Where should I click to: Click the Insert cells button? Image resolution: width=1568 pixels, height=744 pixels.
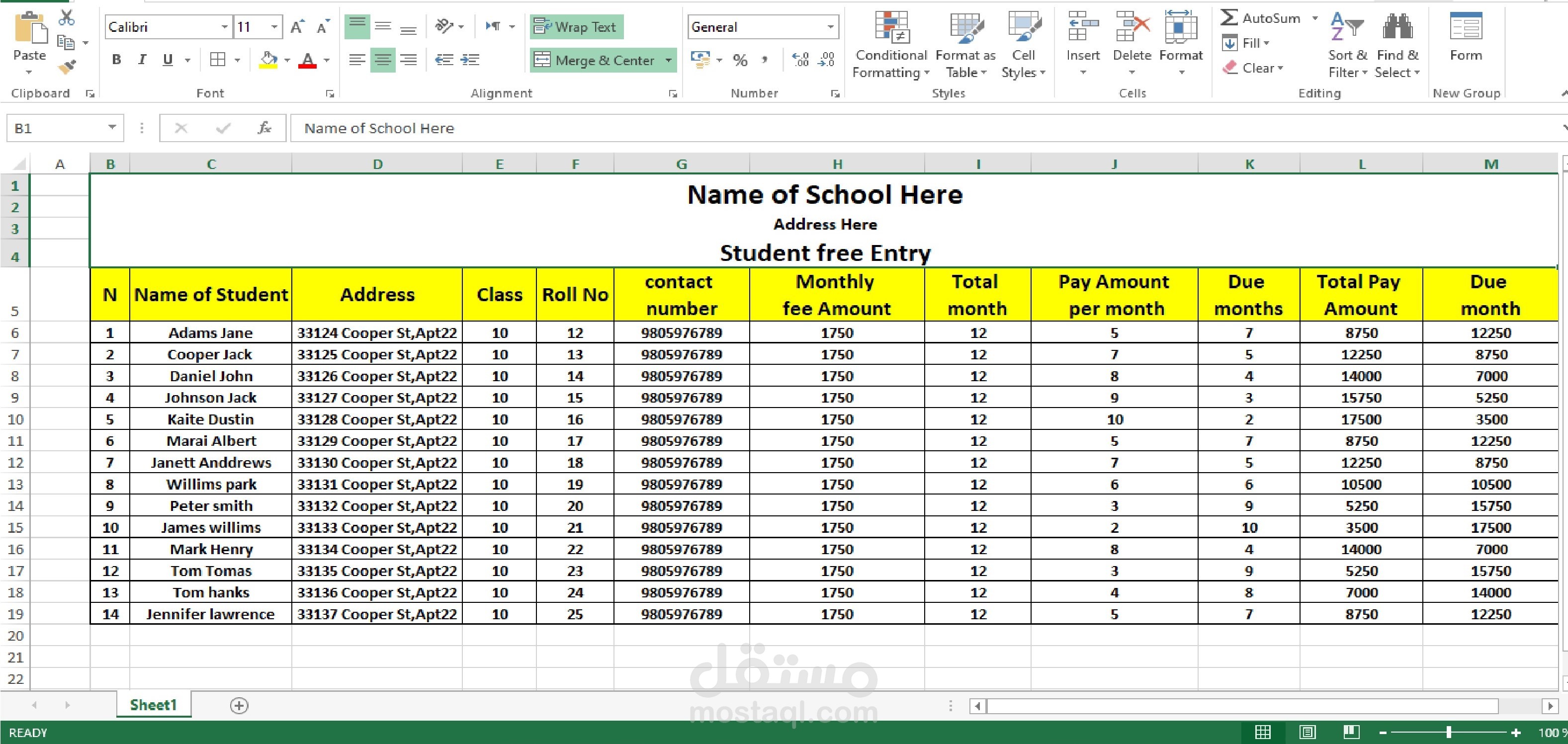pos(1083,43)
